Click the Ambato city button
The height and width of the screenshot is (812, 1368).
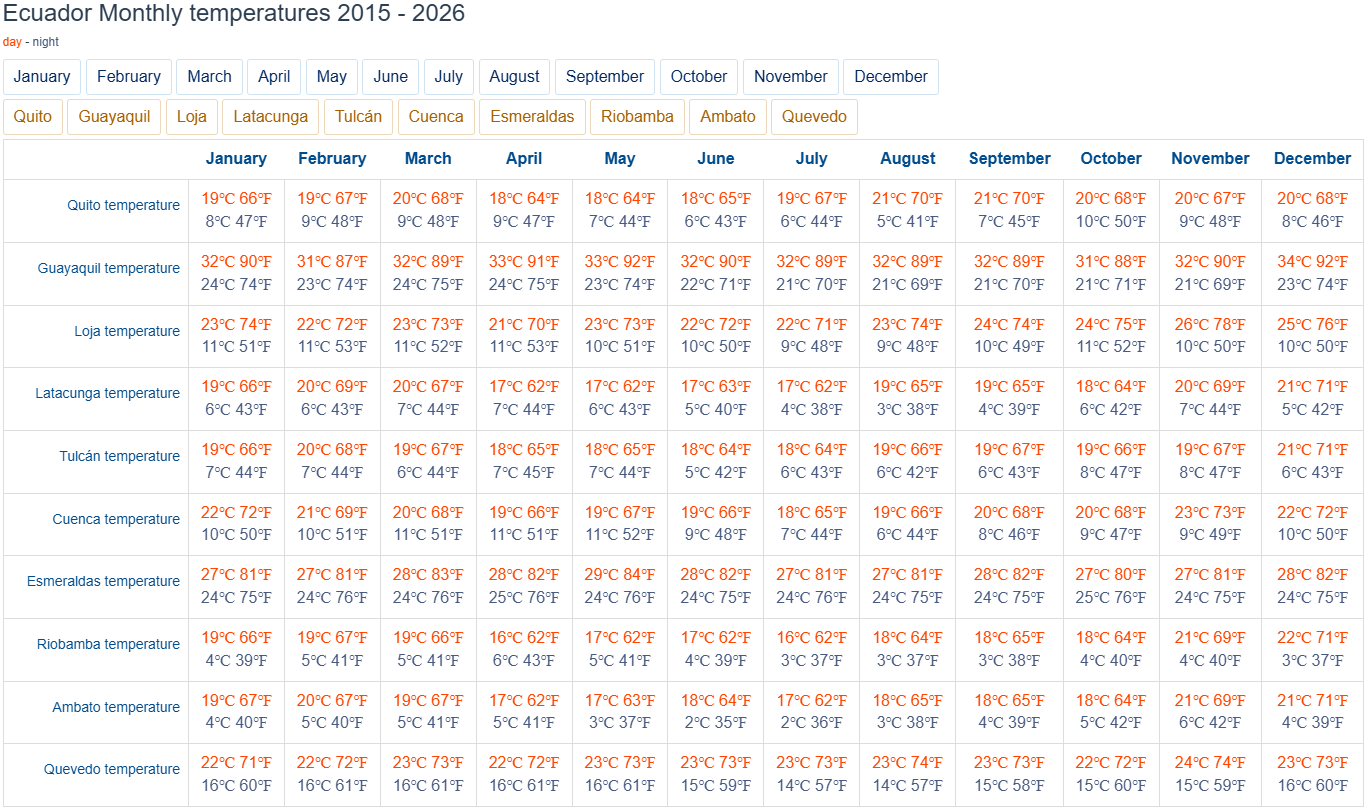click(x=728, y=117)
